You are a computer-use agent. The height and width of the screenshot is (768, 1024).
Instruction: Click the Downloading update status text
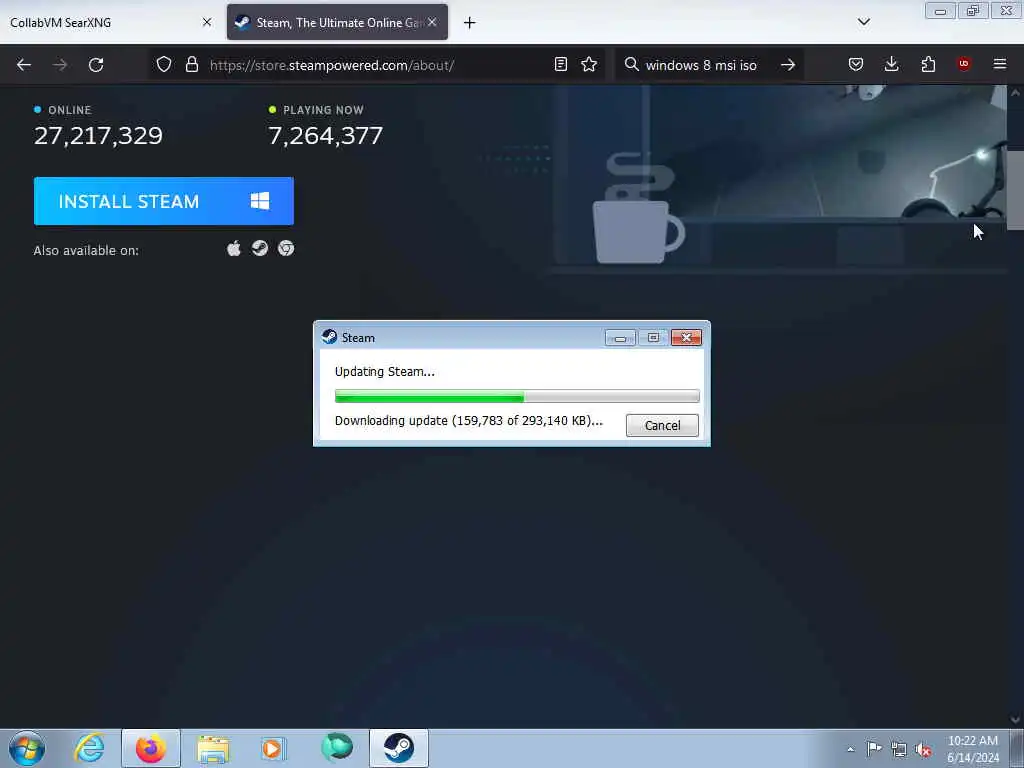[x=468, y=421]
